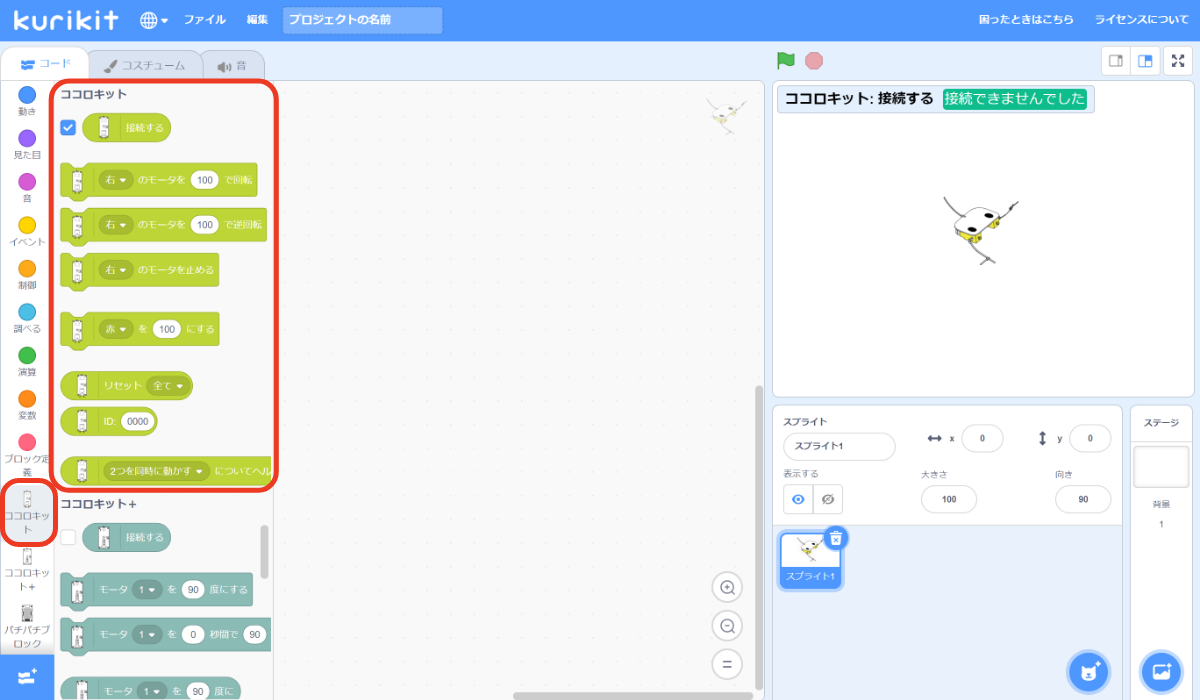The height and width of the screenshot is (700, 1200).
Task: Stop the project with the red stop icon
Action: point(813,60)
